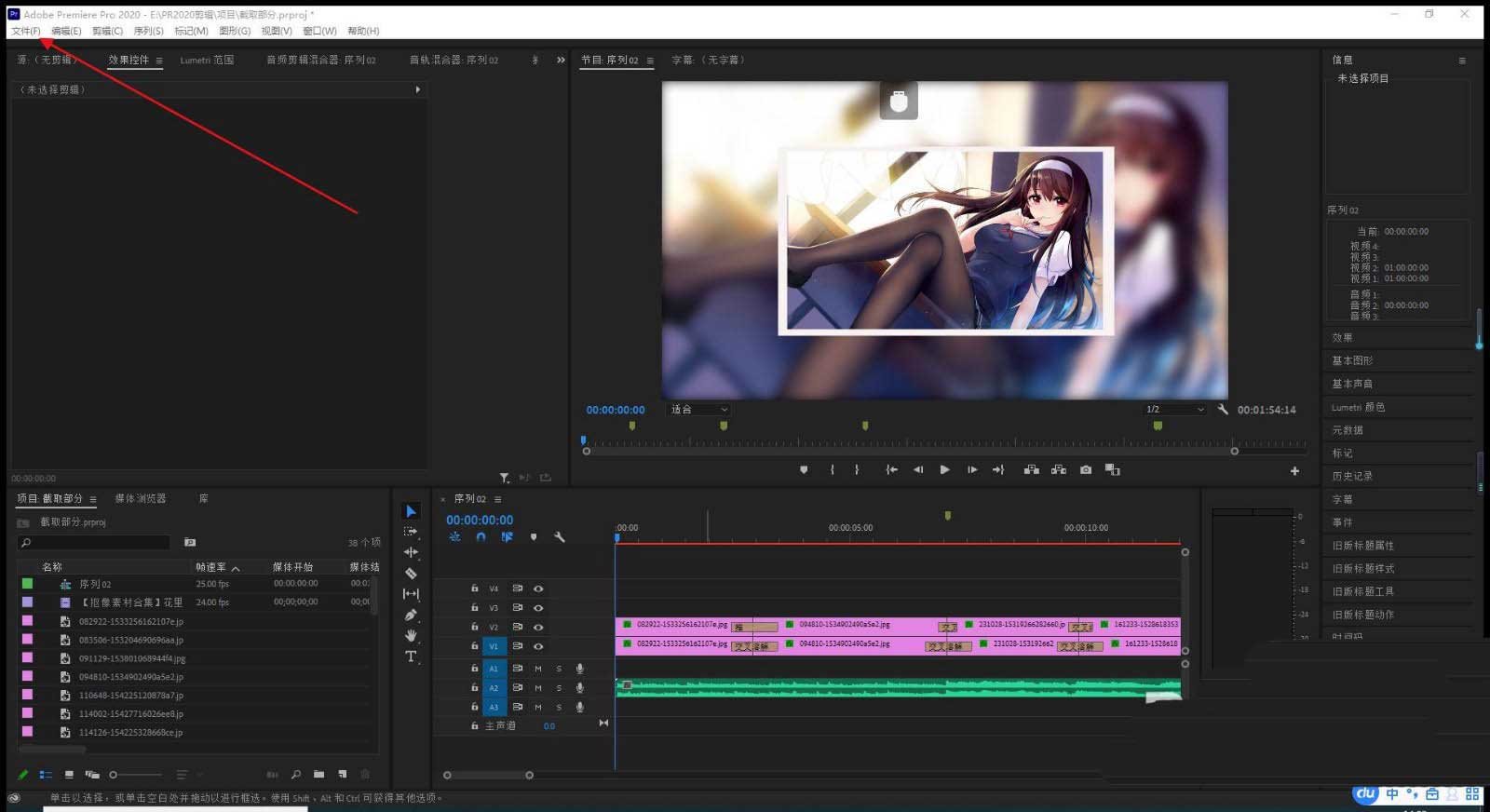Select the Hand tool

click(411, 635)
